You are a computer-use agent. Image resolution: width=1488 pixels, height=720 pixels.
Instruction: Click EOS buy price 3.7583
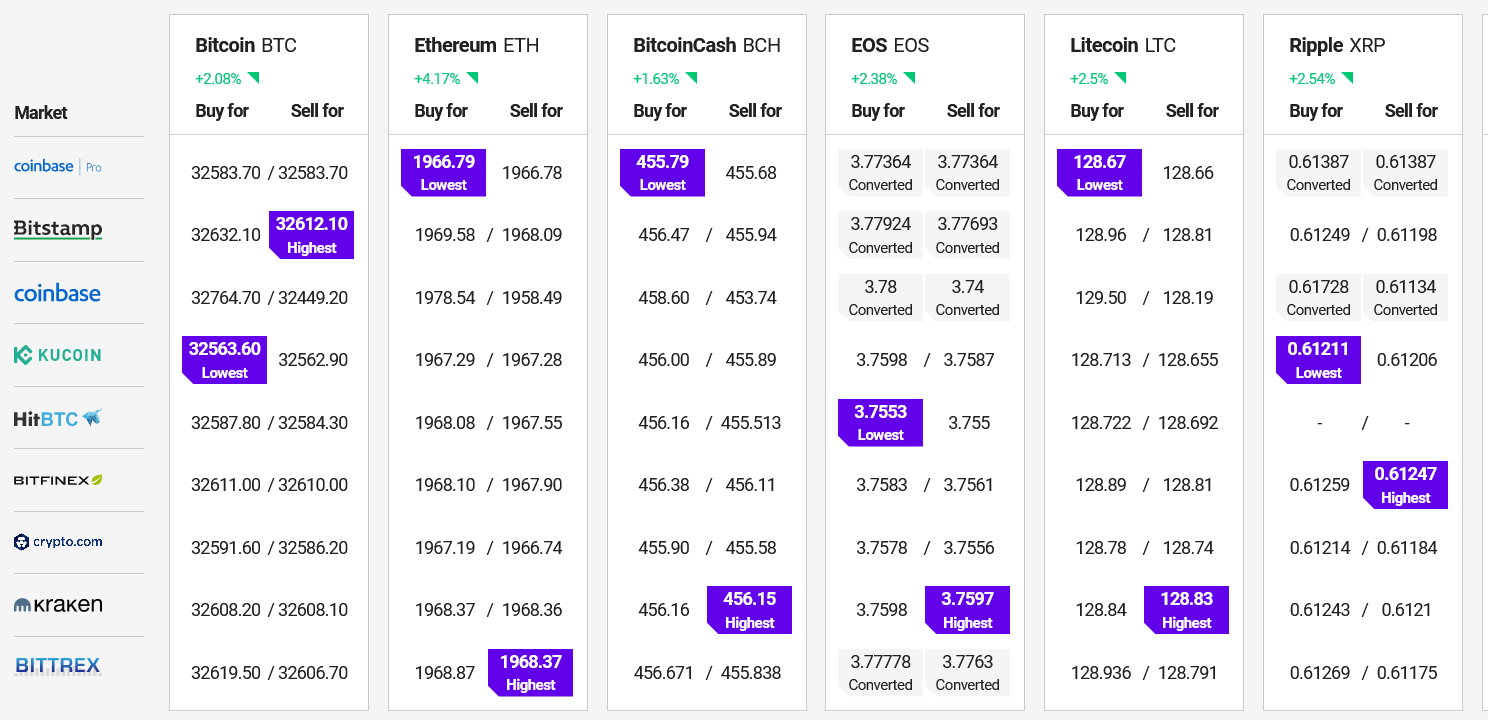pyautogui.click(x=882, y=485)
